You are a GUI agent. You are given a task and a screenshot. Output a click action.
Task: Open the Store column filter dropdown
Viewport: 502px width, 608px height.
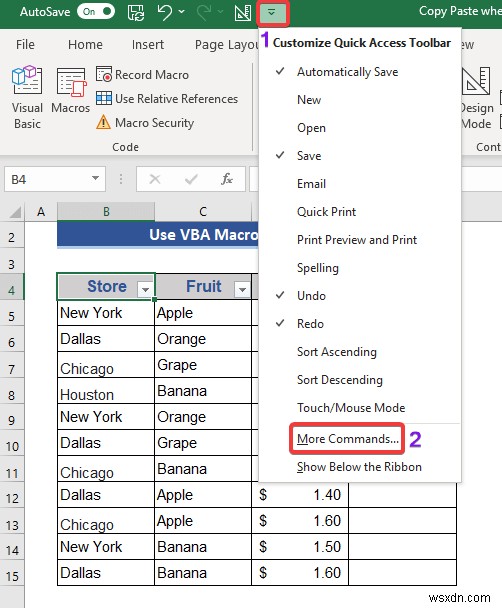[x=145, y=289]
